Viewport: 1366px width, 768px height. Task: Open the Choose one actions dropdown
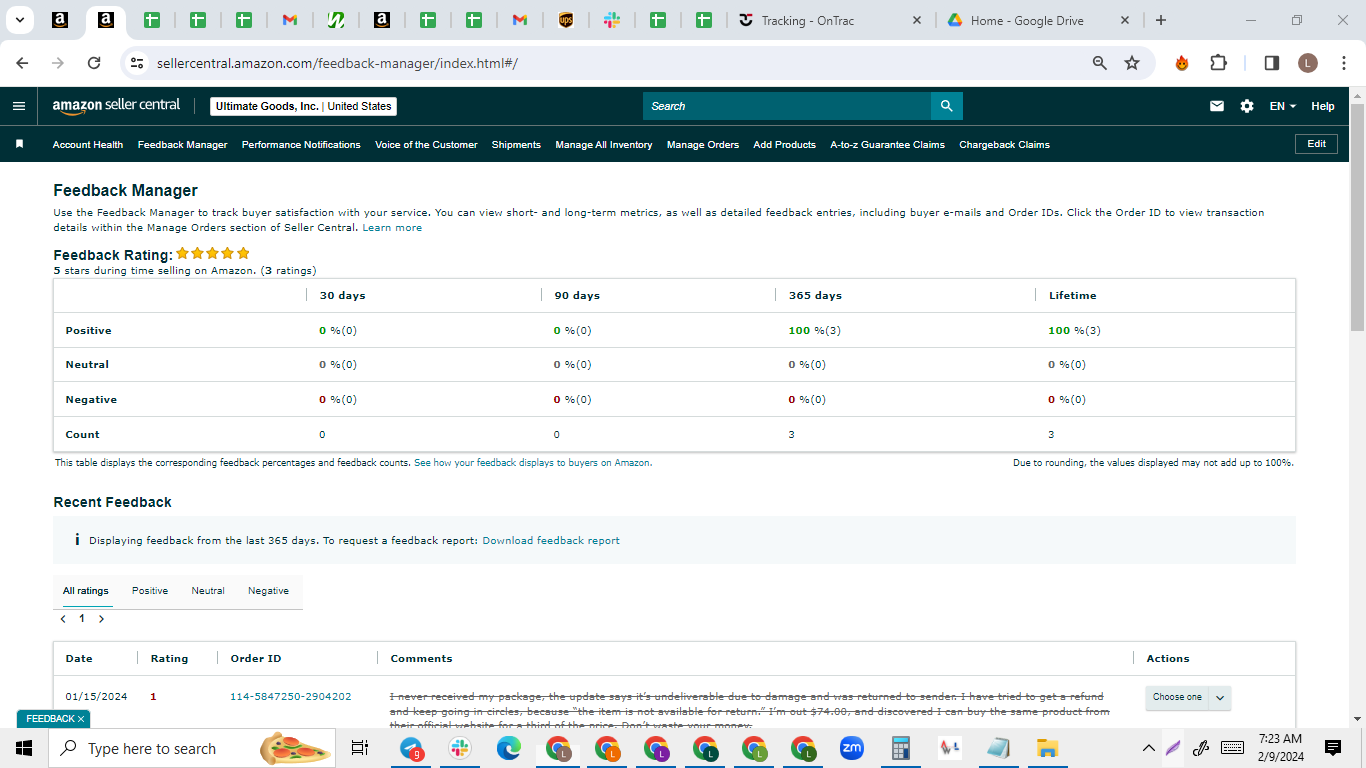pyautogui.click(x=1188, y=697)
